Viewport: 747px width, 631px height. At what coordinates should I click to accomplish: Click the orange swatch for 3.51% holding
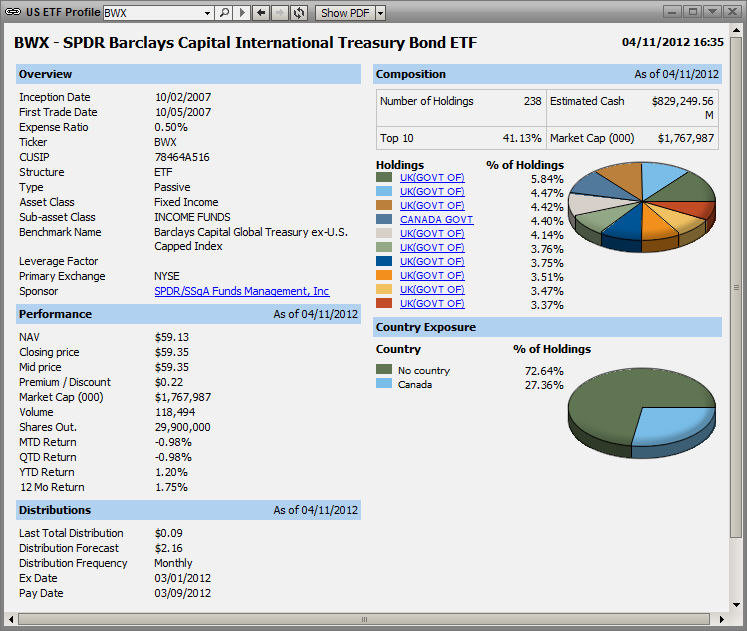click(x=384, y=275)
